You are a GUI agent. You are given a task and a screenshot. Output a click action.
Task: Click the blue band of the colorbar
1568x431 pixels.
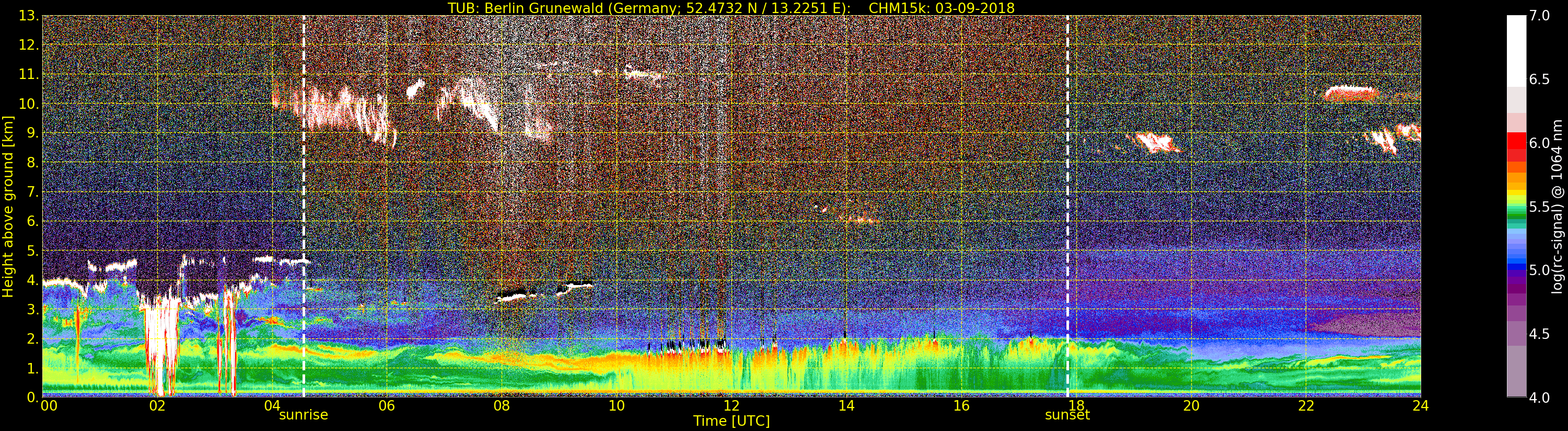tap(1516, 266)
